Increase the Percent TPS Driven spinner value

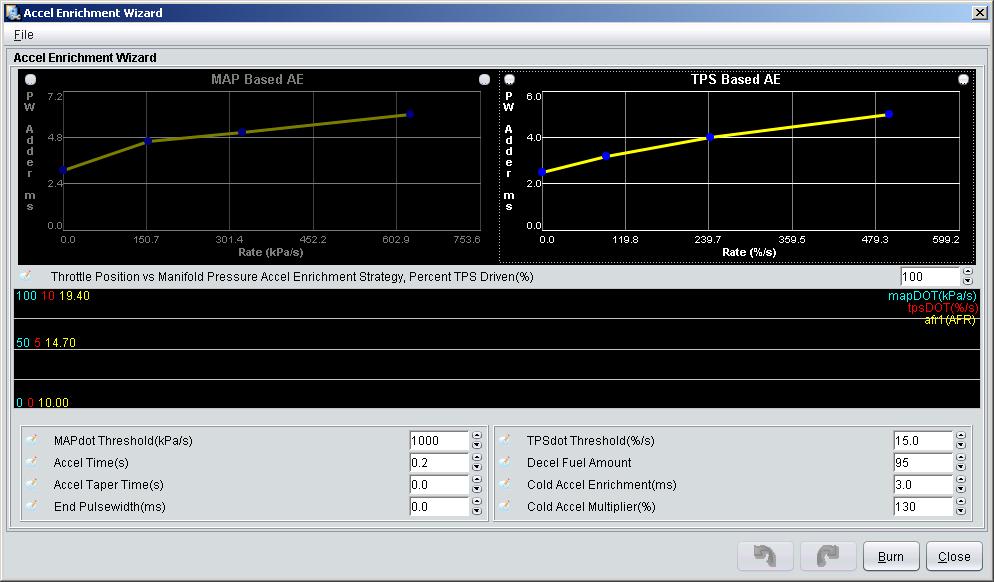click(967, 272)
